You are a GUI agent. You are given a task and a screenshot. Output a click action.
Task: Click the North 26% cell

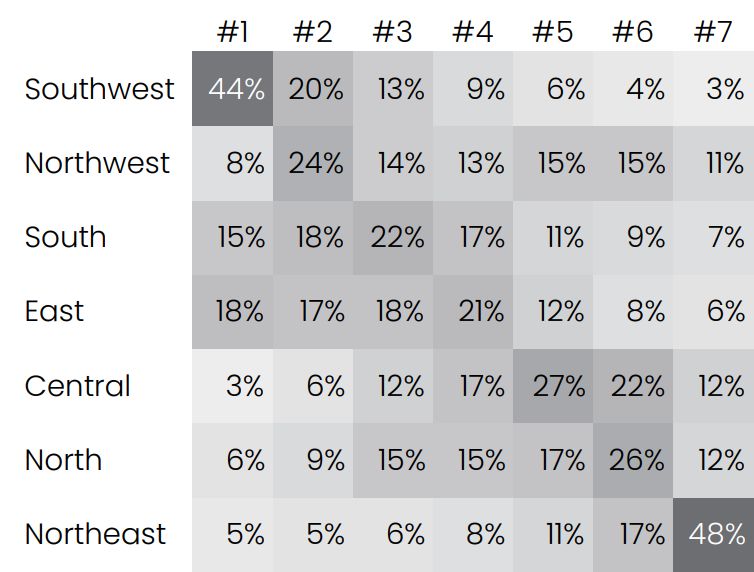[x=633, y=460]
